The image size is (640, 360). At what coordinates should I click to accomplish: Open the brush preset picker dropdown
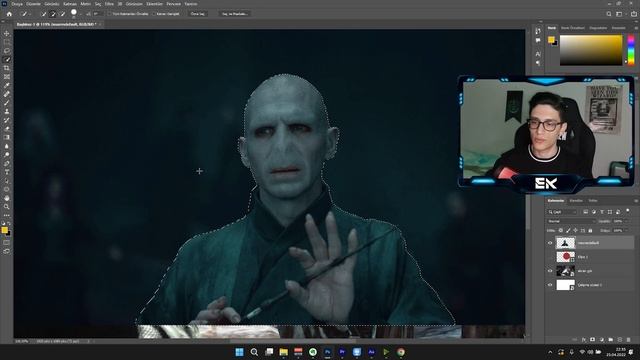pyautogui.click(x=81, y=14)
